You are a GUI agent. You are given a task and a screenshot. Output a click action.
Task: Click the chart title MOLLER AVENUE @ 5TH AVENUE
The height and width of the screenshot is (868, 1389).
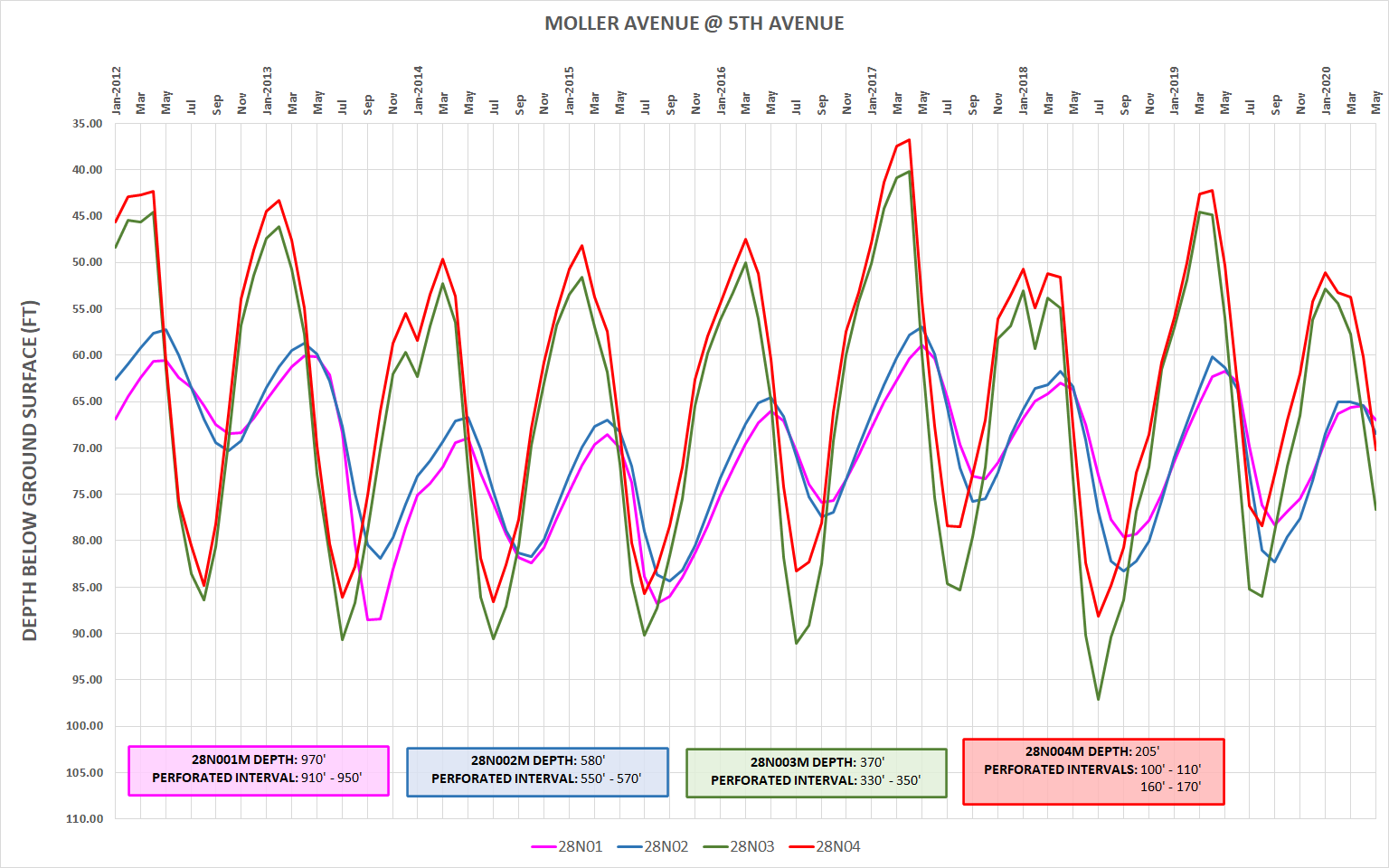(x=694, y=24)
